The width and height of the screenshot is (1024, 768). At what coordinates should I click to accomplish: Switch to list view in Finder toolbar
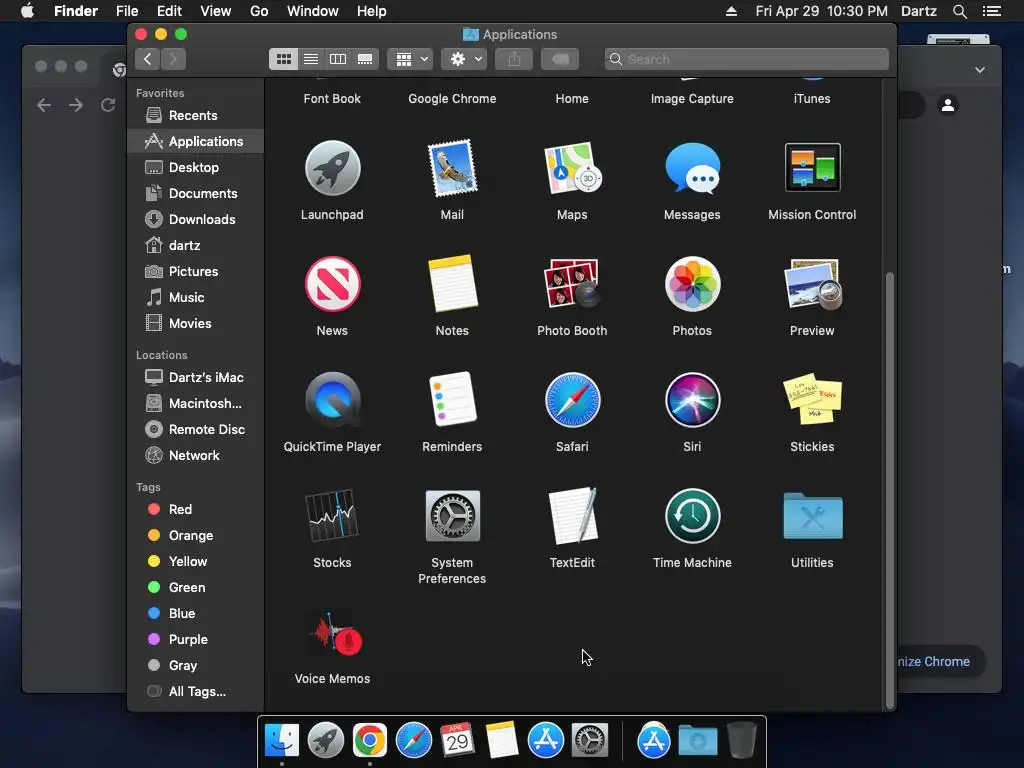[311, 59]
